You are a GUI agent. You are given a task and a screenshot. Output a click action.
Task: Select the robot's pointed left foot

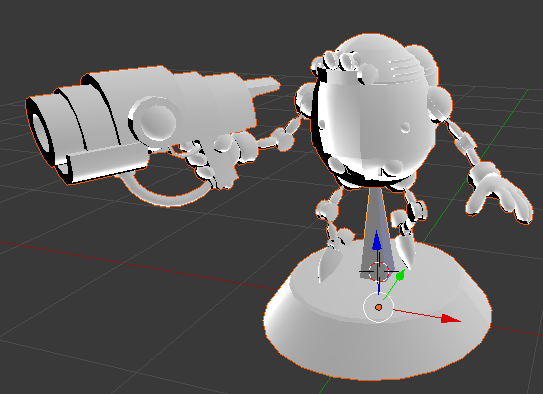coord(328,263)
